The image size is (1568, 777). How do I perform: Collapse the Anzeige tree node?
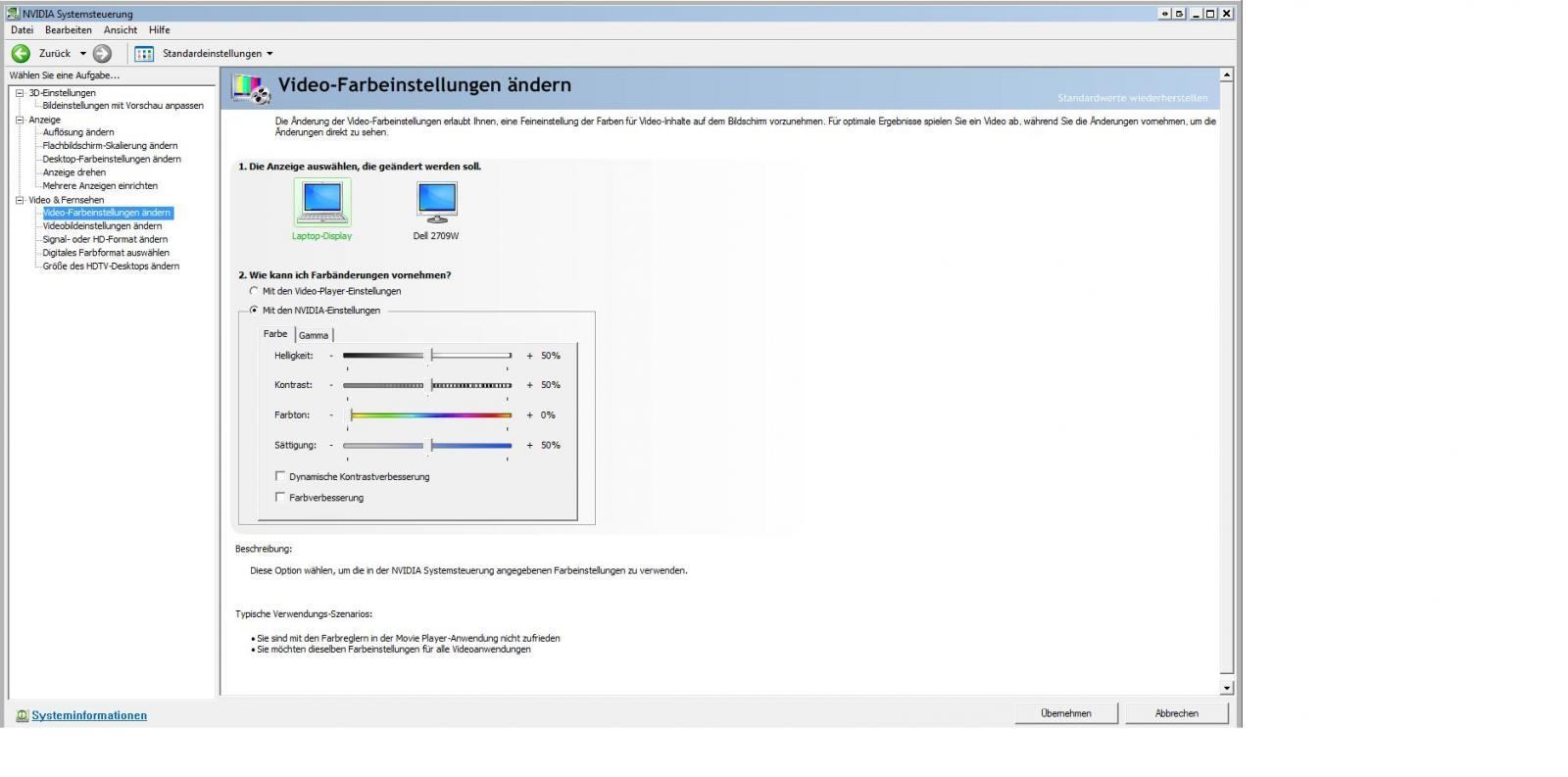[19, 120]
